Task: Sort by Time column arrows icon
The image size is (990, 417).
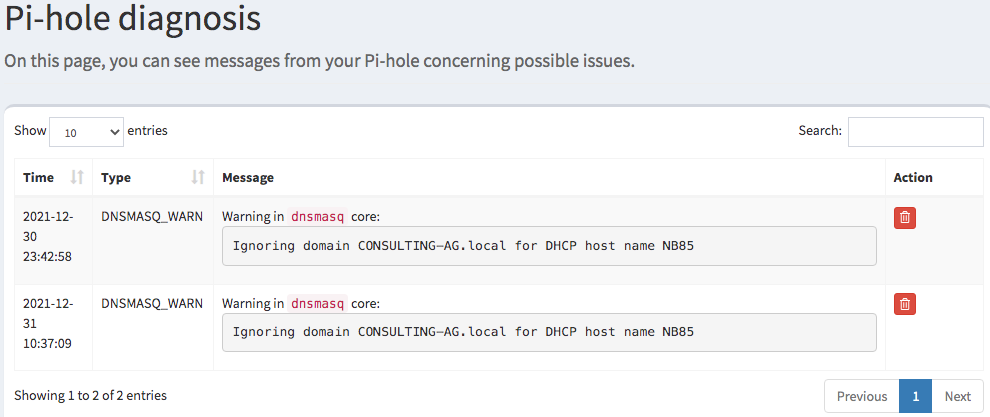Action: pos(77,178)
